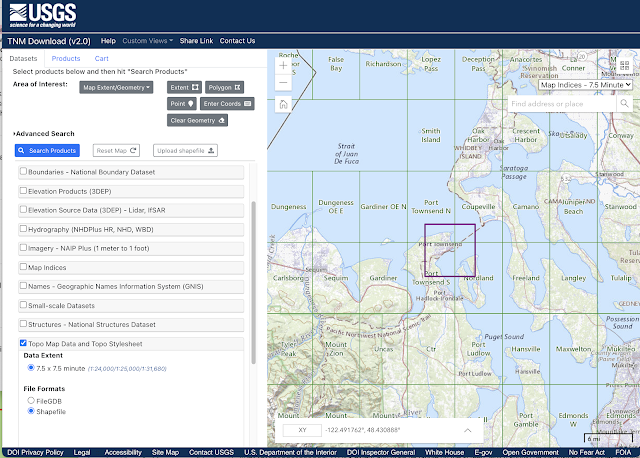Click the XY coordinate format button

click(302, 430)
